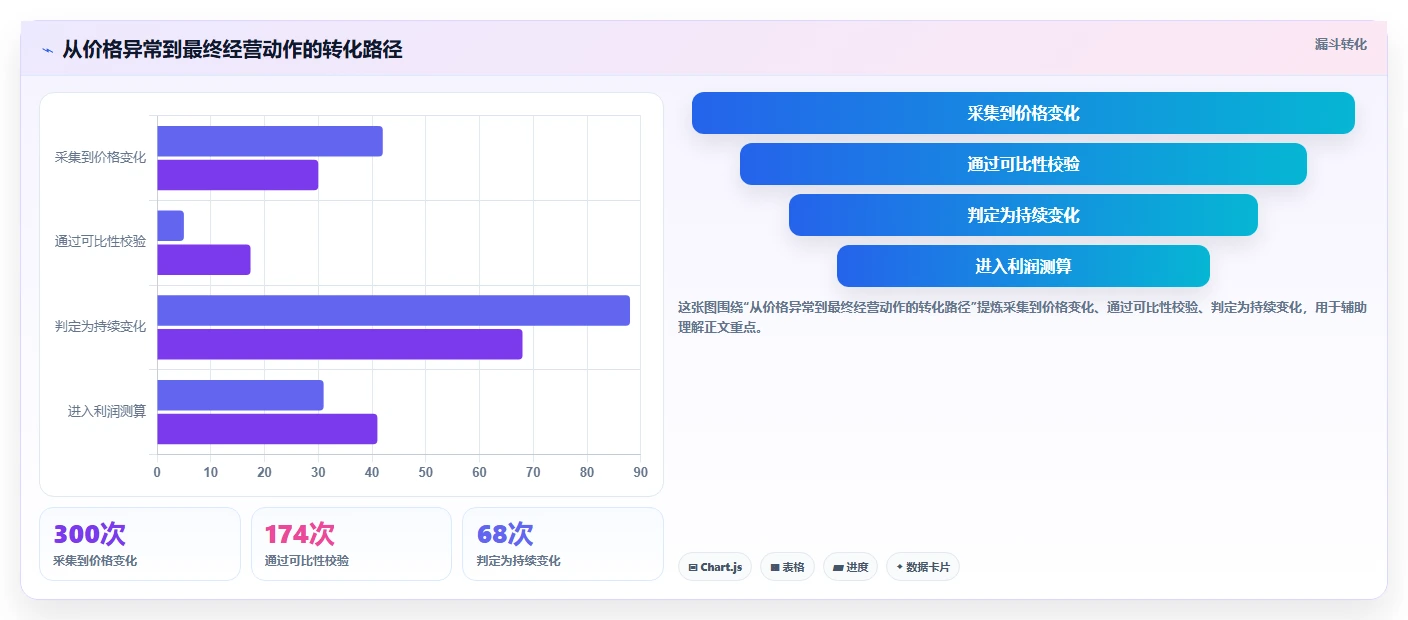Screen dimensions: 1408x620
Task: Click the short blue bar for 通过可比性校验
Action: 171,226
